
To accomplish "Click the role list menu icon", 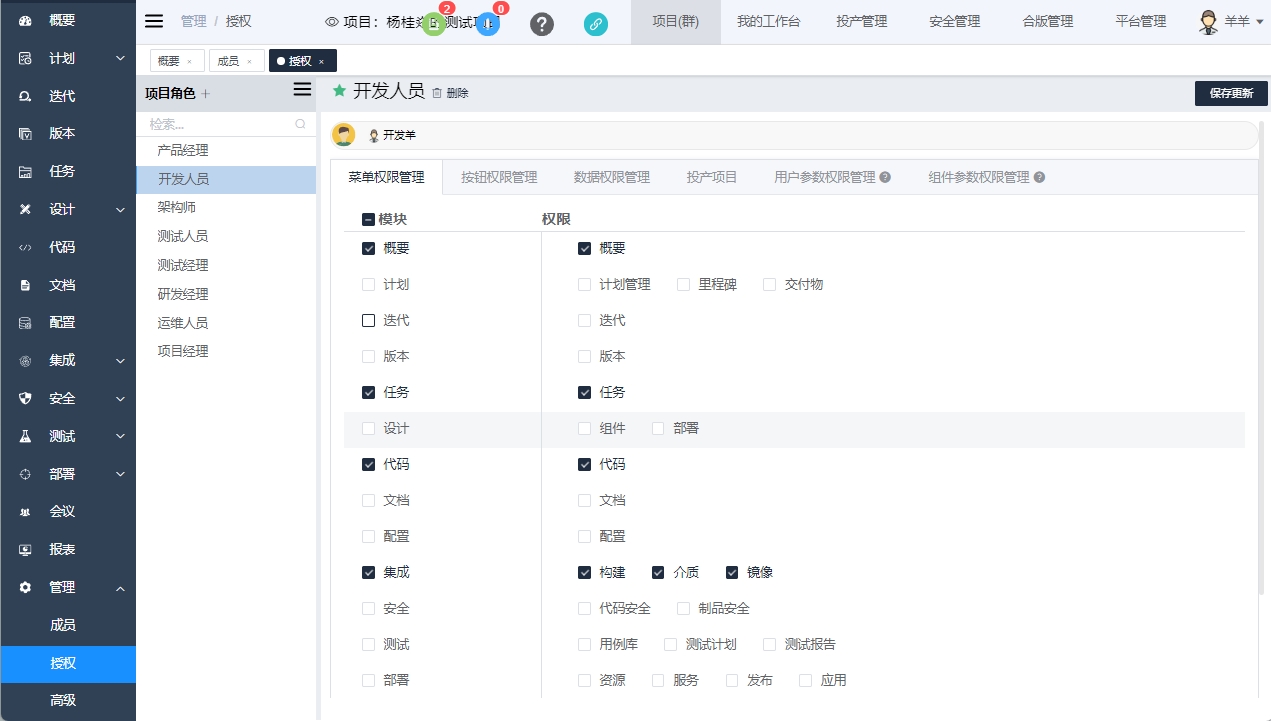I will point(302,90).
